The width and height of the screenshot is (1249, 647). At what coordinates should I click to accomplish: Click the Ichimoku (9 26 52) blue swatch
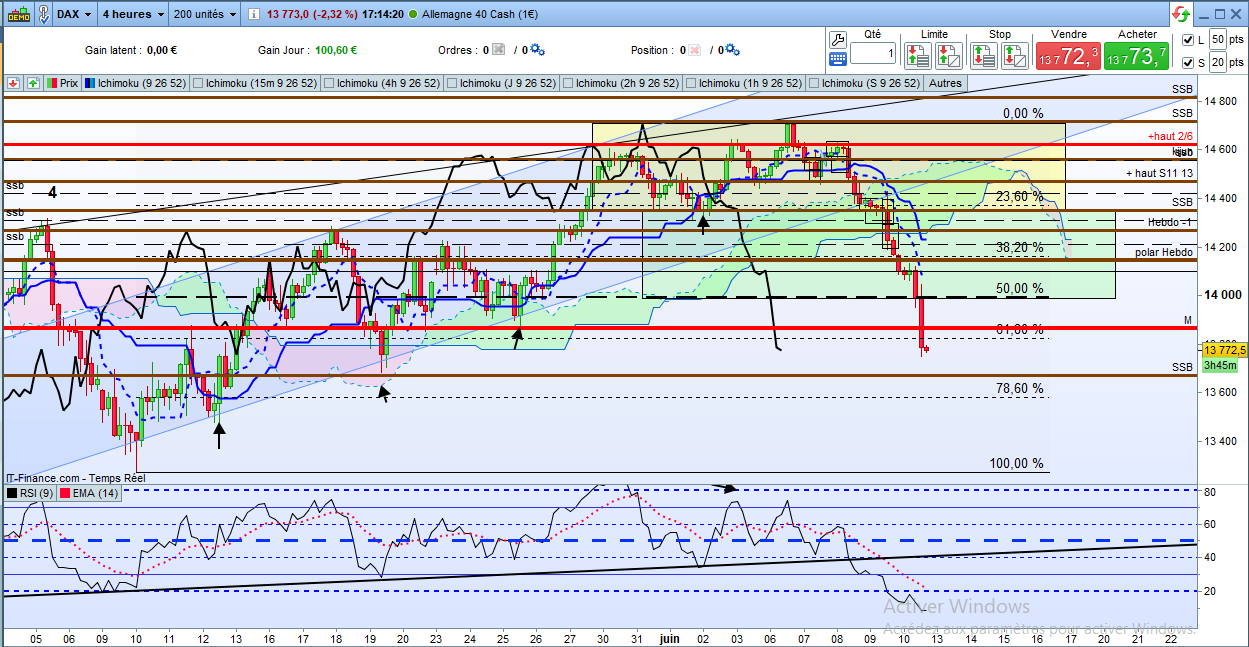point(90,83)
